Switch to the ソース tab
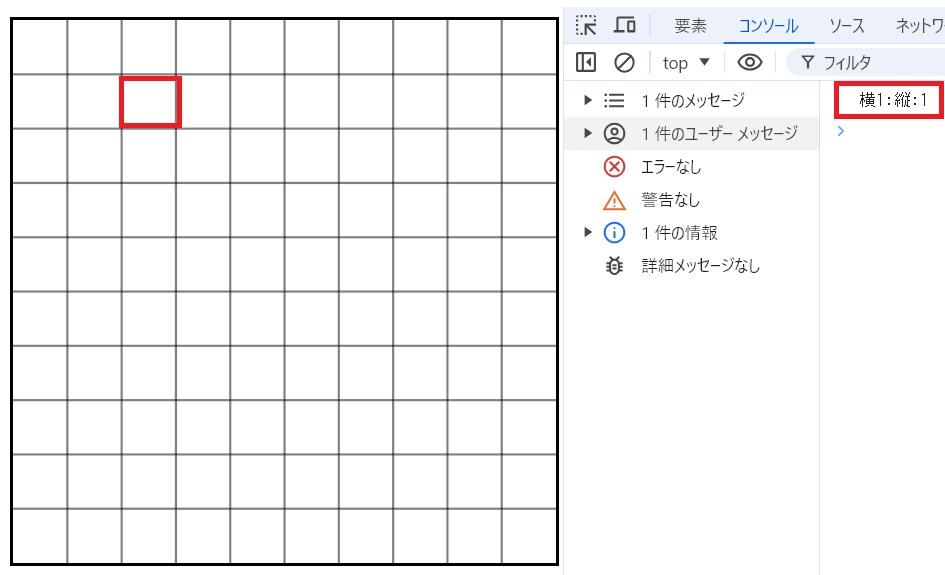The width and height of the screenshot is (945, 575). (847, 26)
